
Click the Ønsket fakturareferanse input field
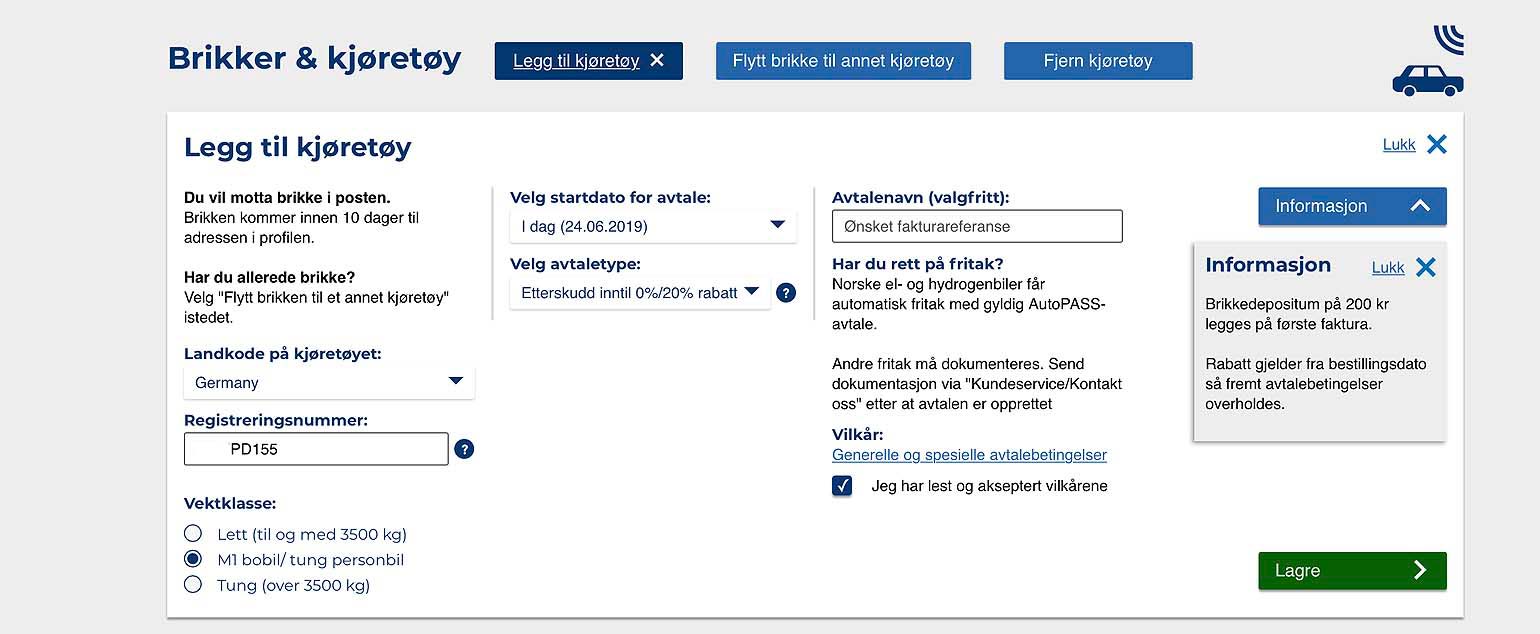coord(977,226)
